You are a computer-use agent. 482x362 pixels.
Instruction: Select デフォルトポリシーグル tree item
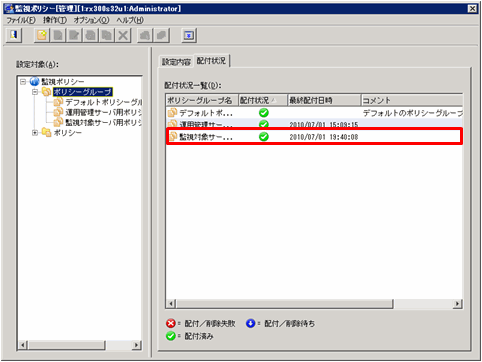coord(103,102)
